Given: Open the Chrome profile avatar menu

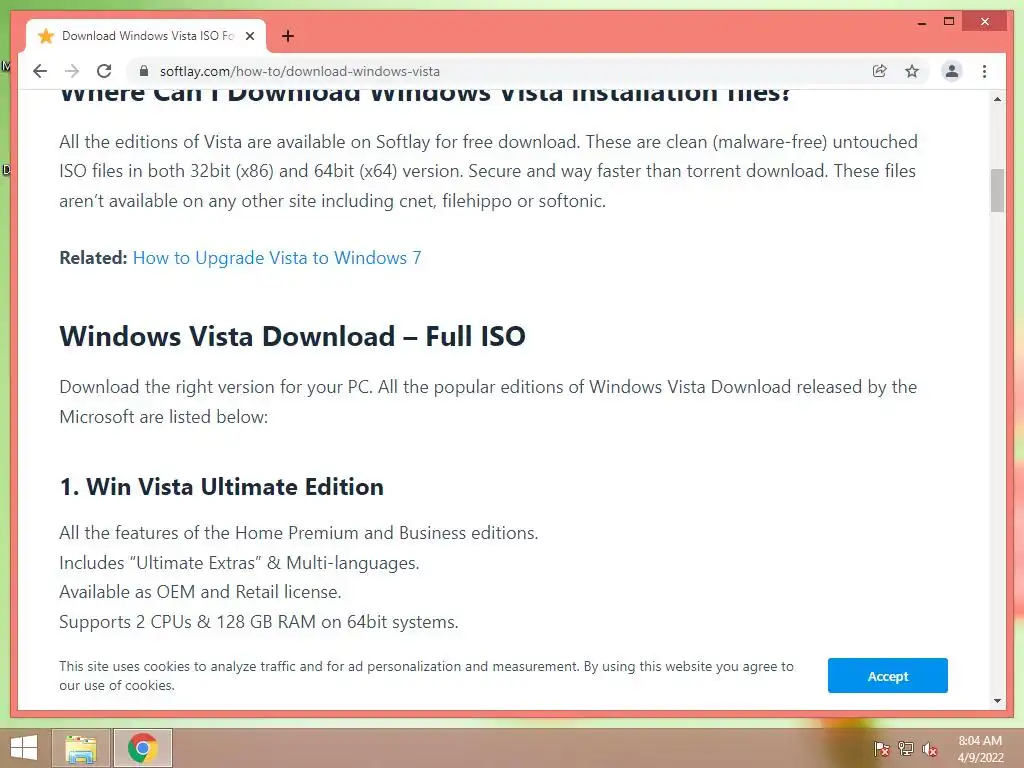Looking at the screenshot, I should pyautogui.click(x=952, y=71).
